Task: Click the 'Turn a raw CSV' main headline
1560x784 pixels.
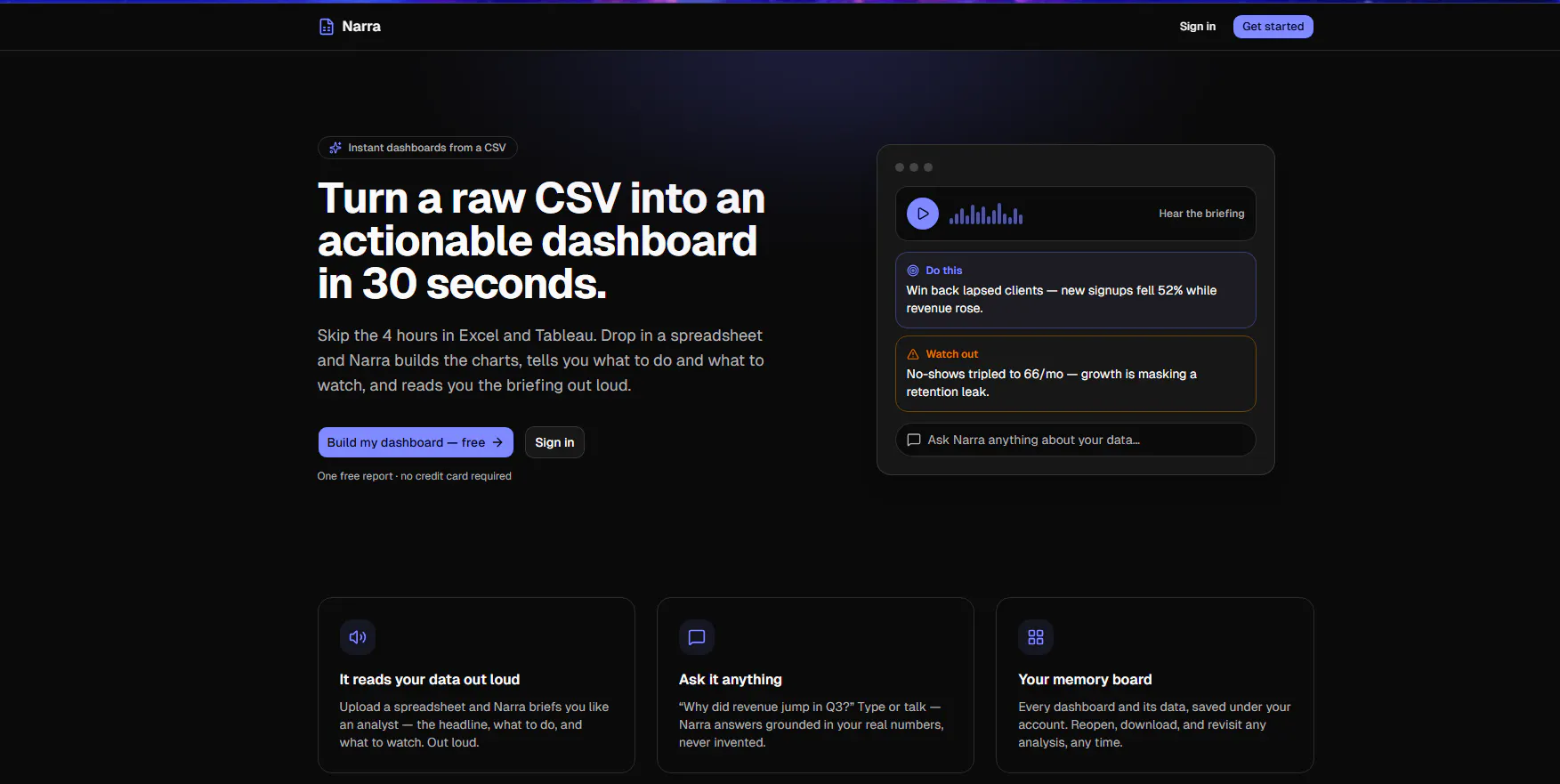Action: coord(542,241)
